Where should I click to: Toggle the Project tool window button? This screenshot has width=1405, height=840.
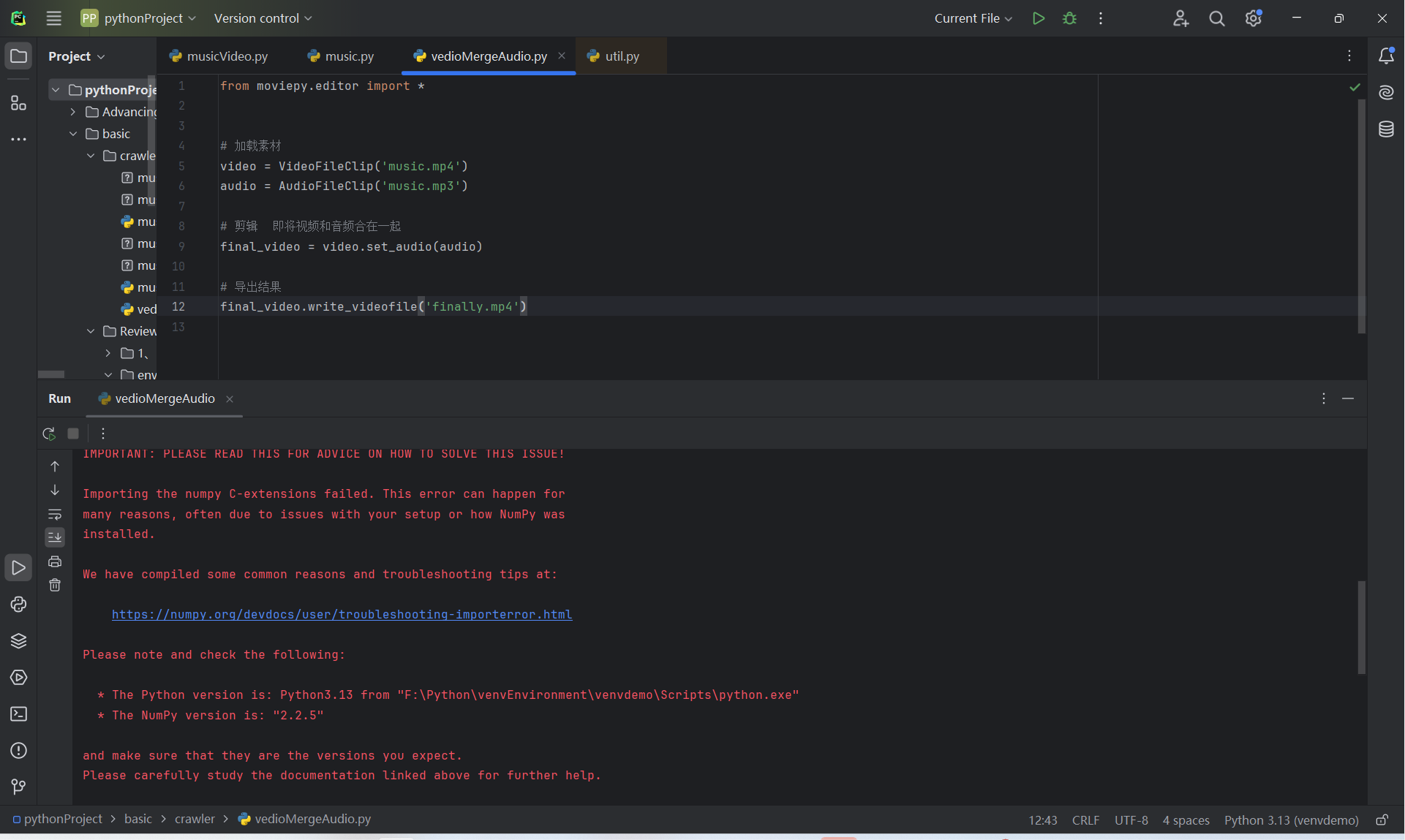(x=18, y=56)
